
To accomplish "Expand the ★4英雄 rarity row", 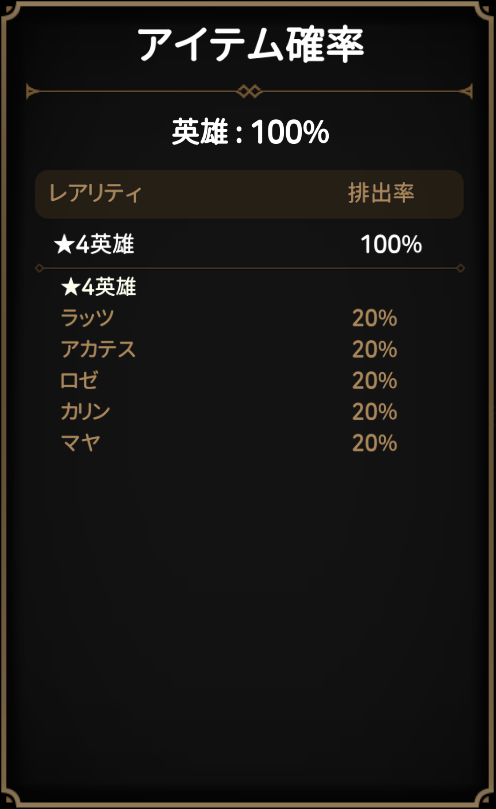I will click(249, 244).
